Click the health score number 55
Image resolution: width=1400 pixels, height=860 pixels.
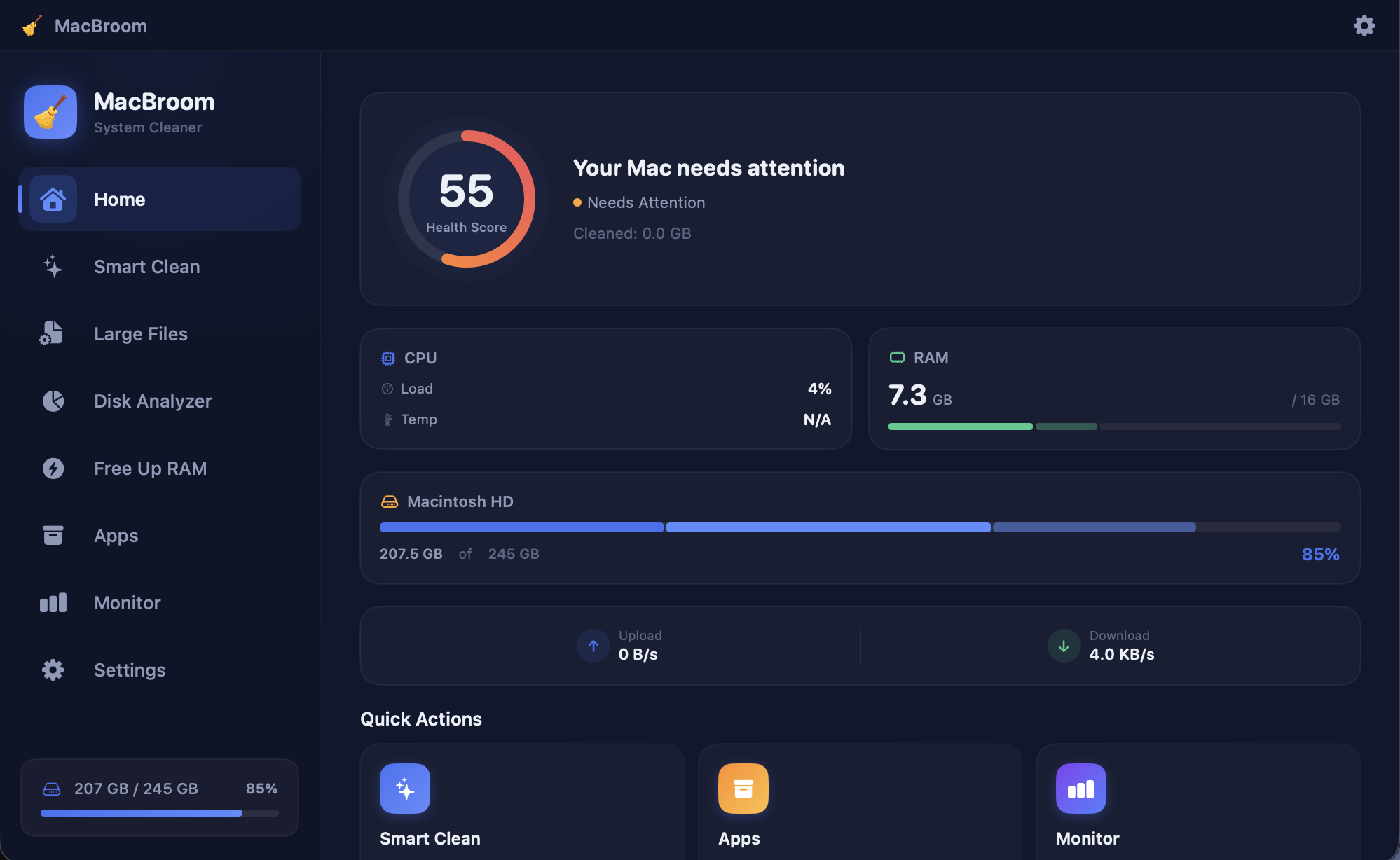pyautogui.click(x=467, y=190)
